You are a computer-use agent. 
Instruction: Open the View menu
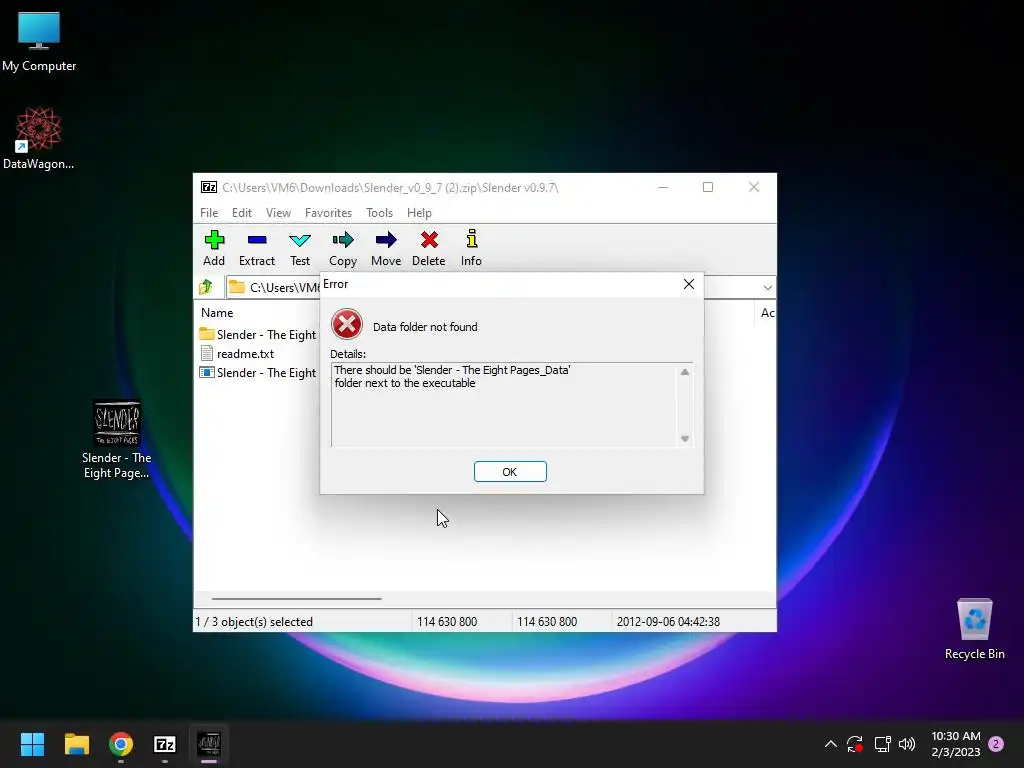click(278, 213)
